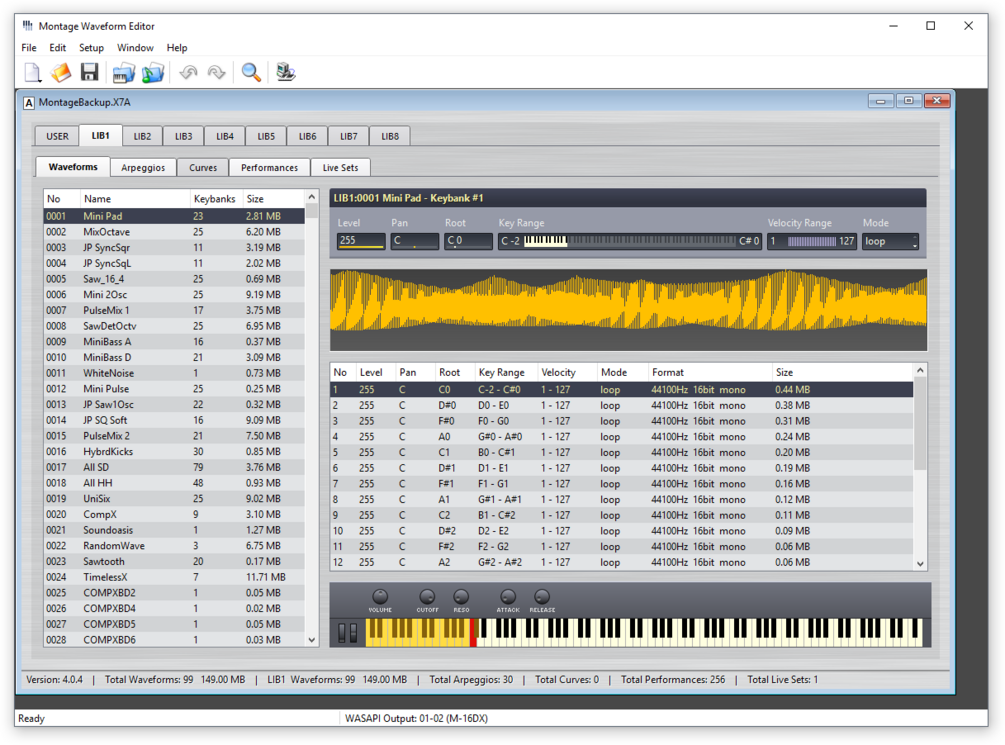Screen dimensions: 1005x745
Task: Click the yellow waveform display
Action: click(x=628, y=310)
